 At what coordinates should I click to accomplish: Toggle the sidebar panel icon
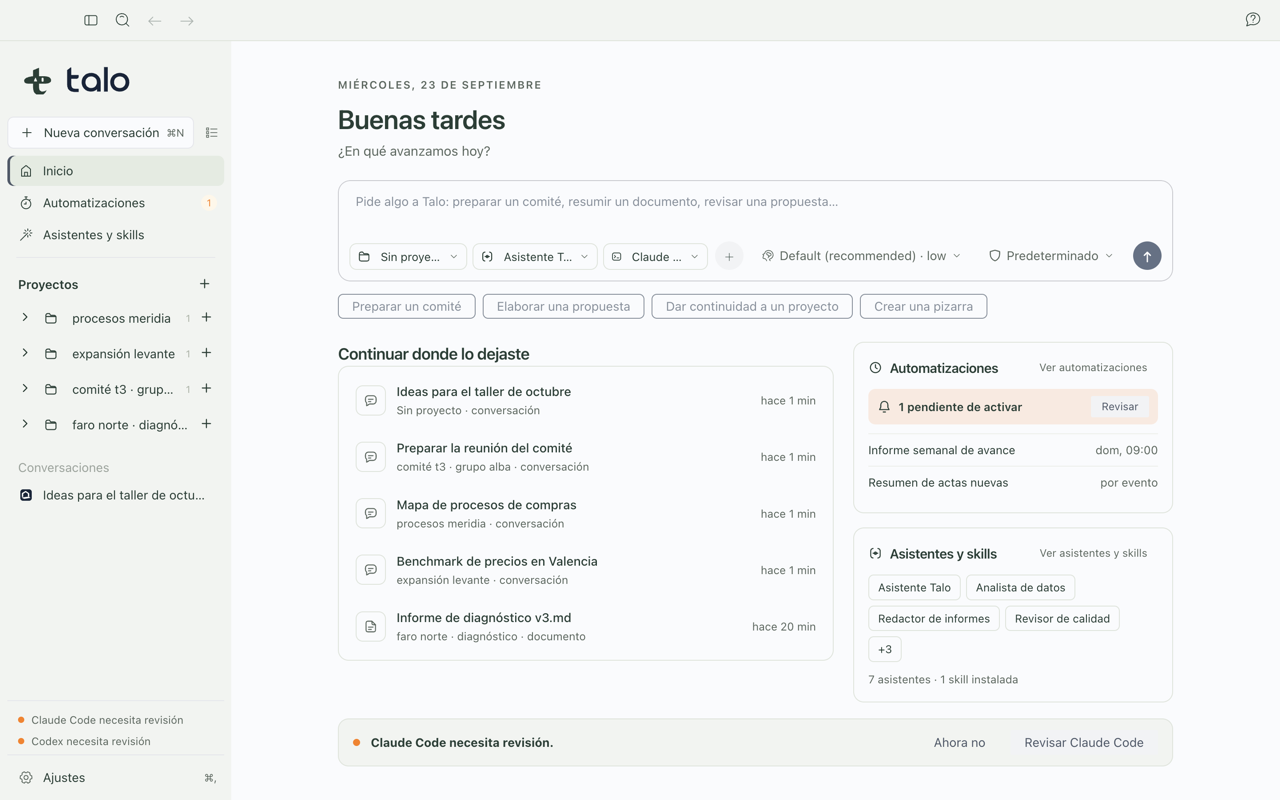tap(91, 20)
